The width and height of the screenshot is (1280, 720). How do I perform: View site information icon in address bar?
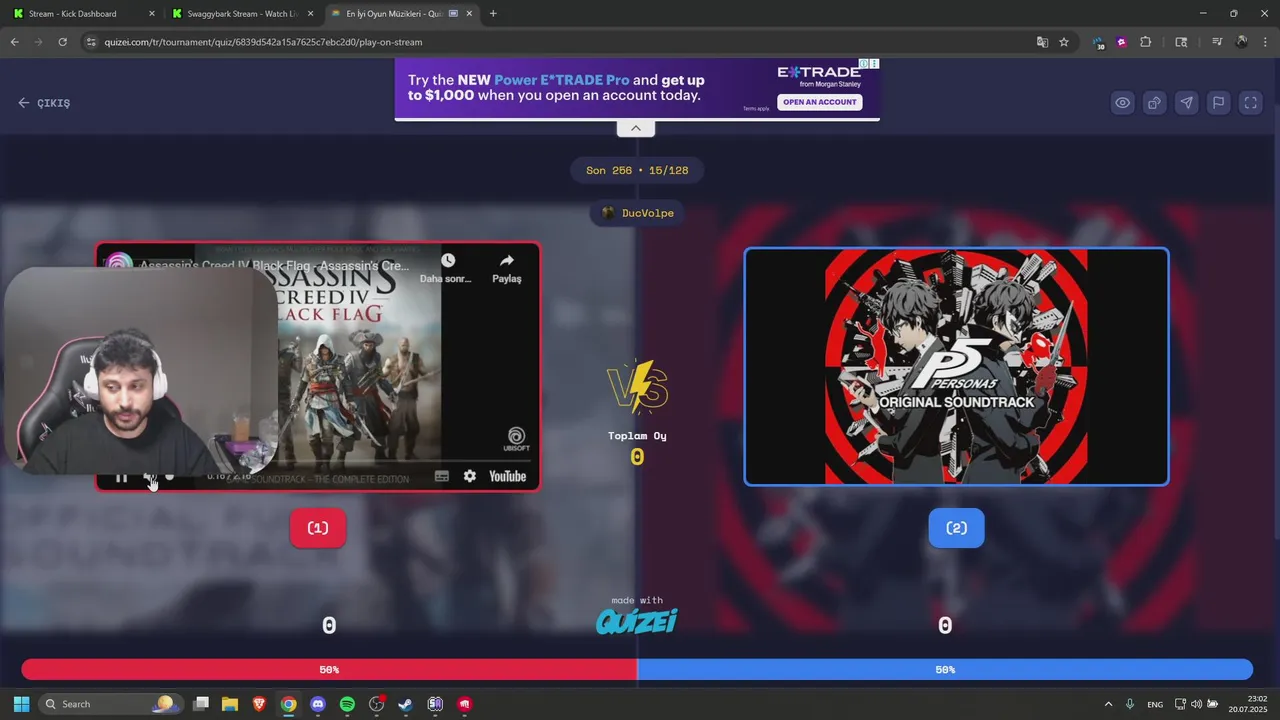click(x=91, y=42)
